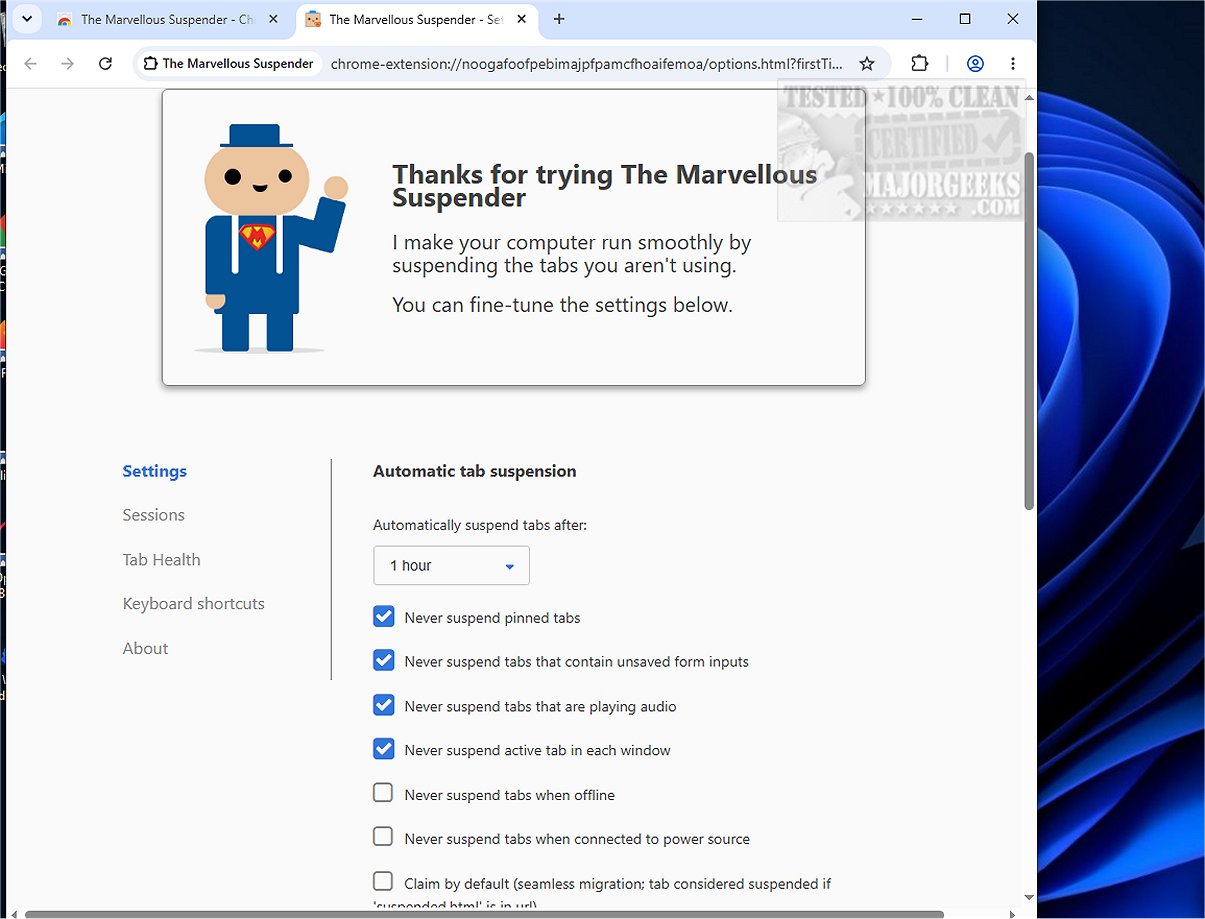Click the browser back arrow
This screenshot has width=1205, height=919.
[30, 64]
